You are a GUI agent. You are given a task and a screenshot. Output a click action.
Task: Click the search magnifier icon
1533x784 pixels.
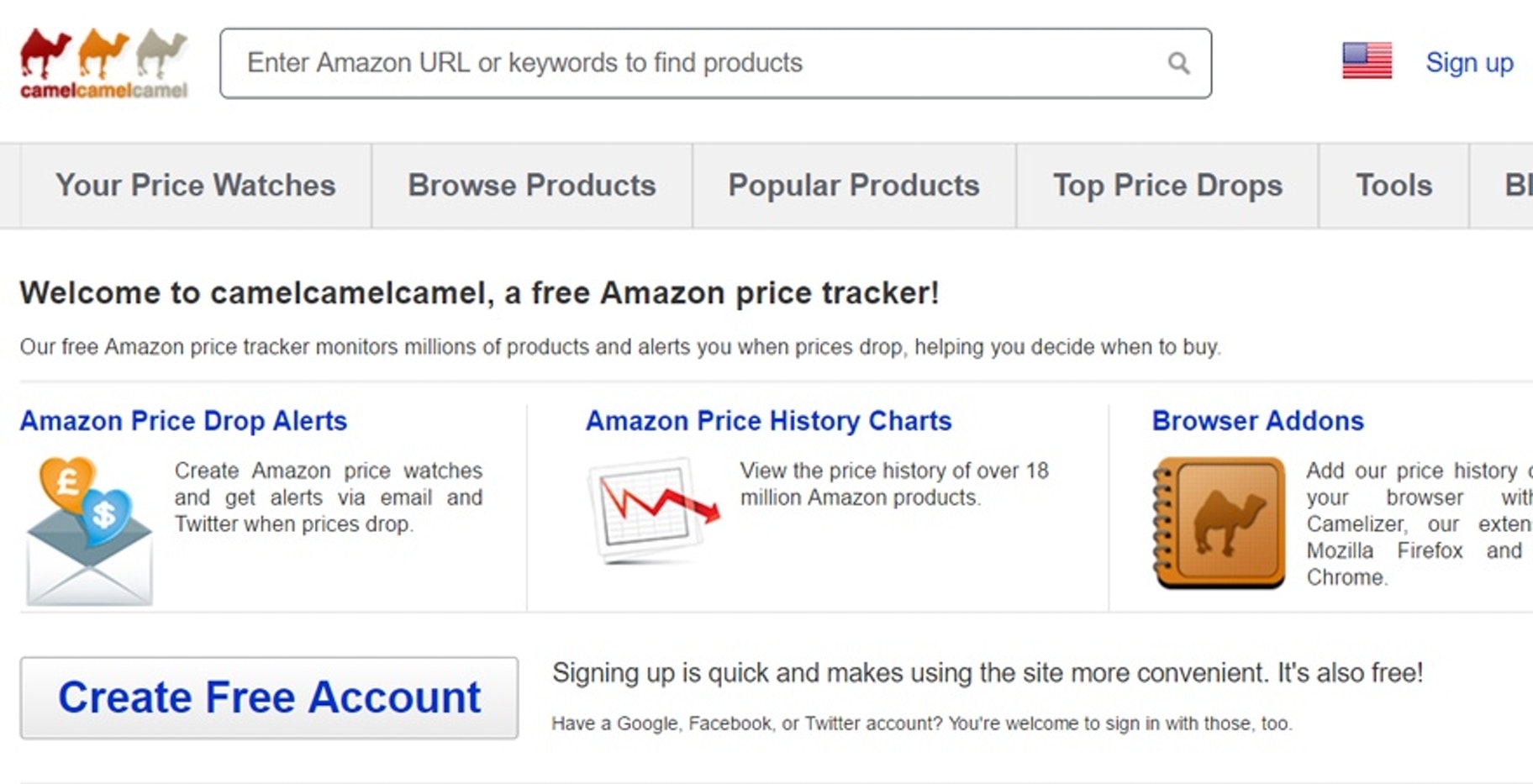pyautogui.click(x=1178, y=63)
